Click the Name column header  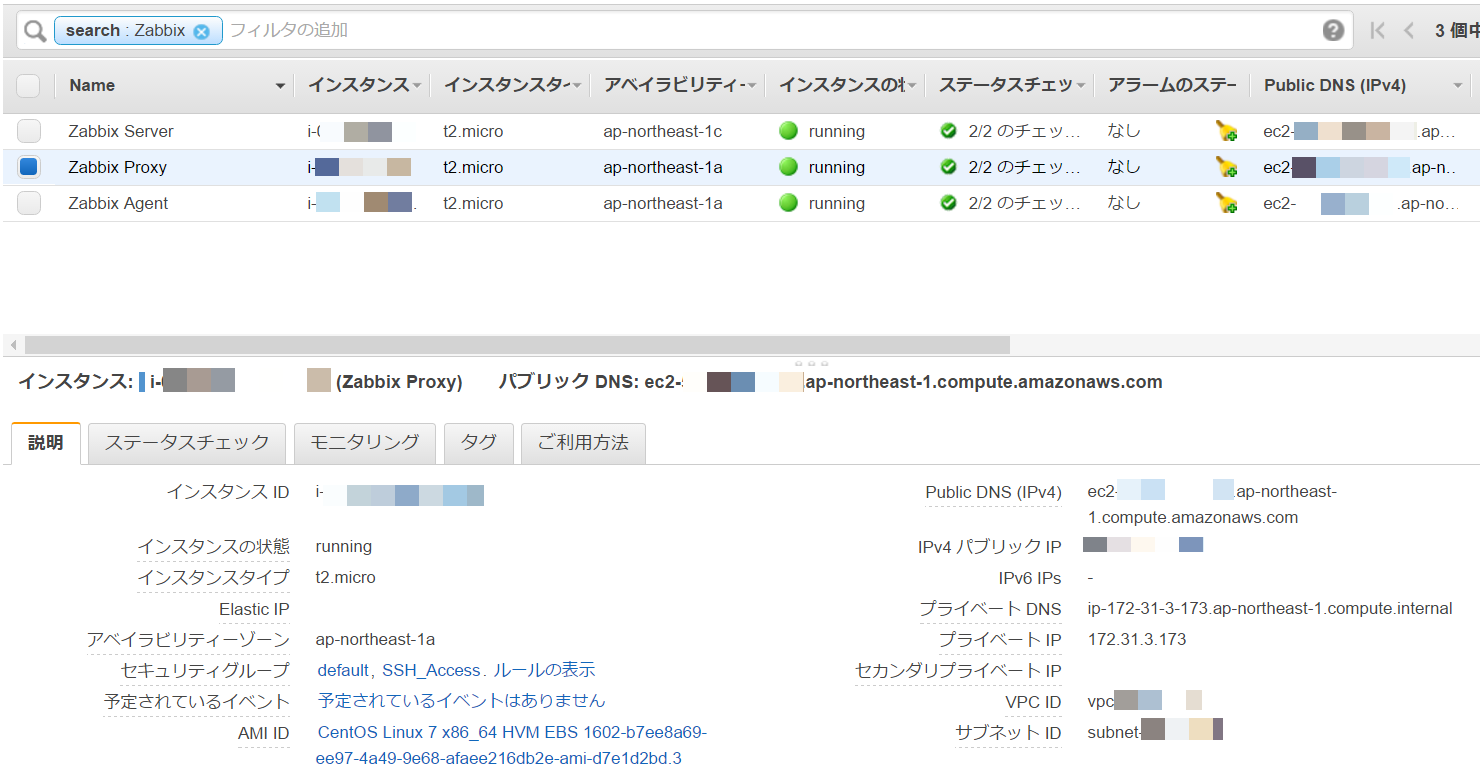point(92,86)
